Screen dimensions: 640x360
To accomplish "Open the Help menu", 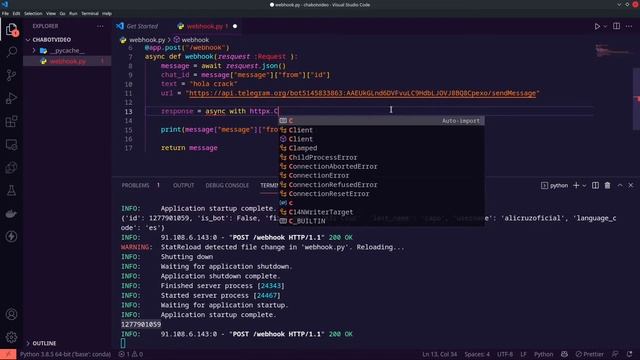I will click(x=107, y=13).
